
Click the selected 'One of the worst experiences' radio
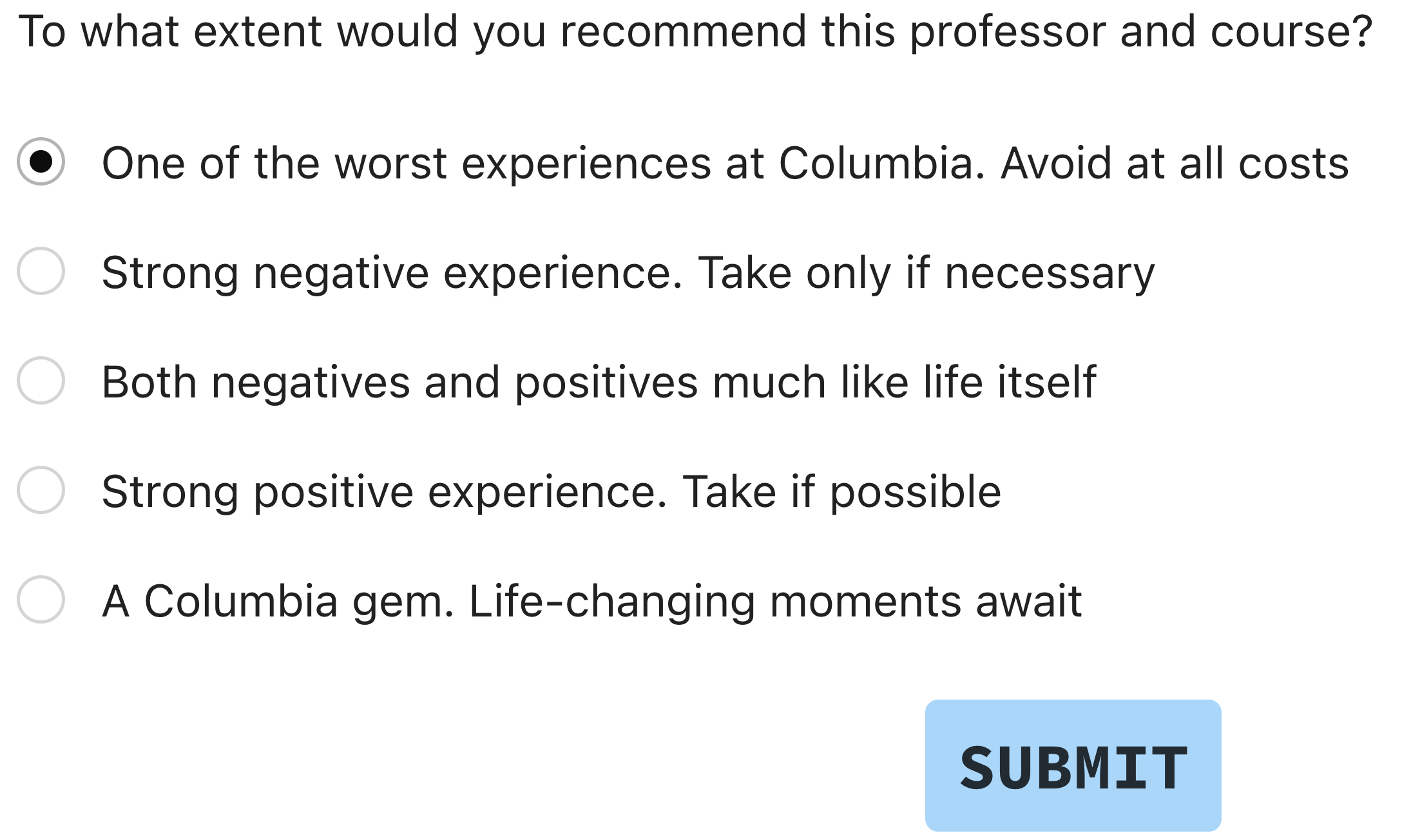coord(41,162)
